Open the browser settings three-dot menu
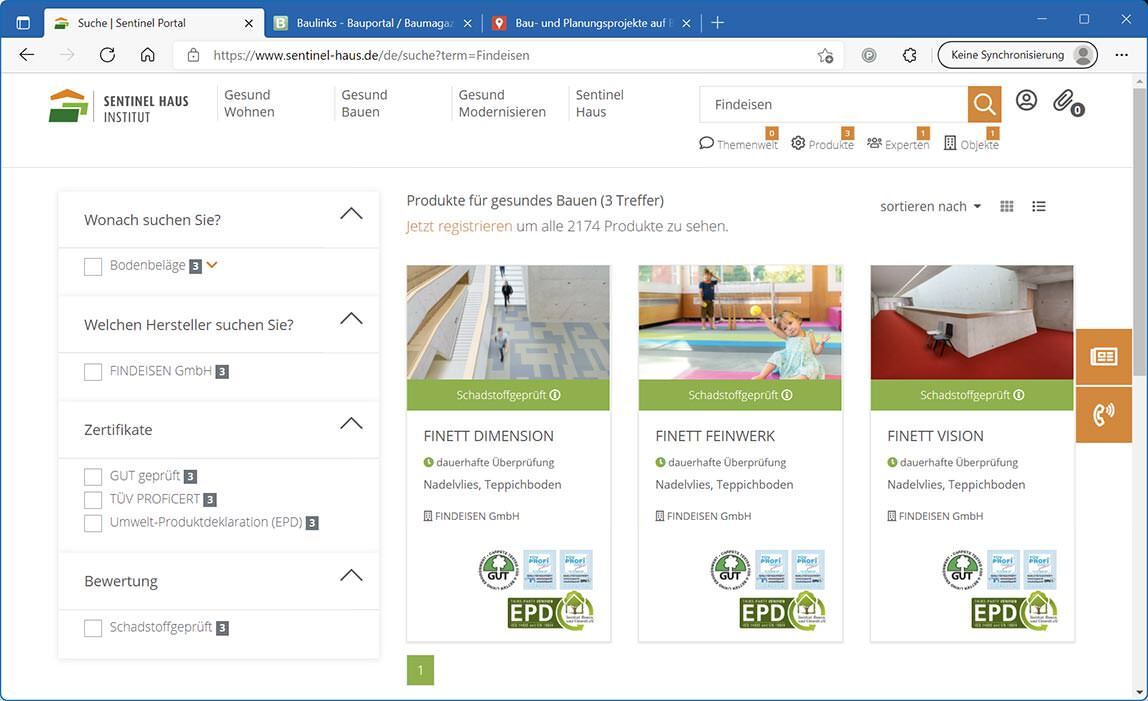Image resolution: width=1148 pixels, height=701 pixels. [x=1121, y=55]
